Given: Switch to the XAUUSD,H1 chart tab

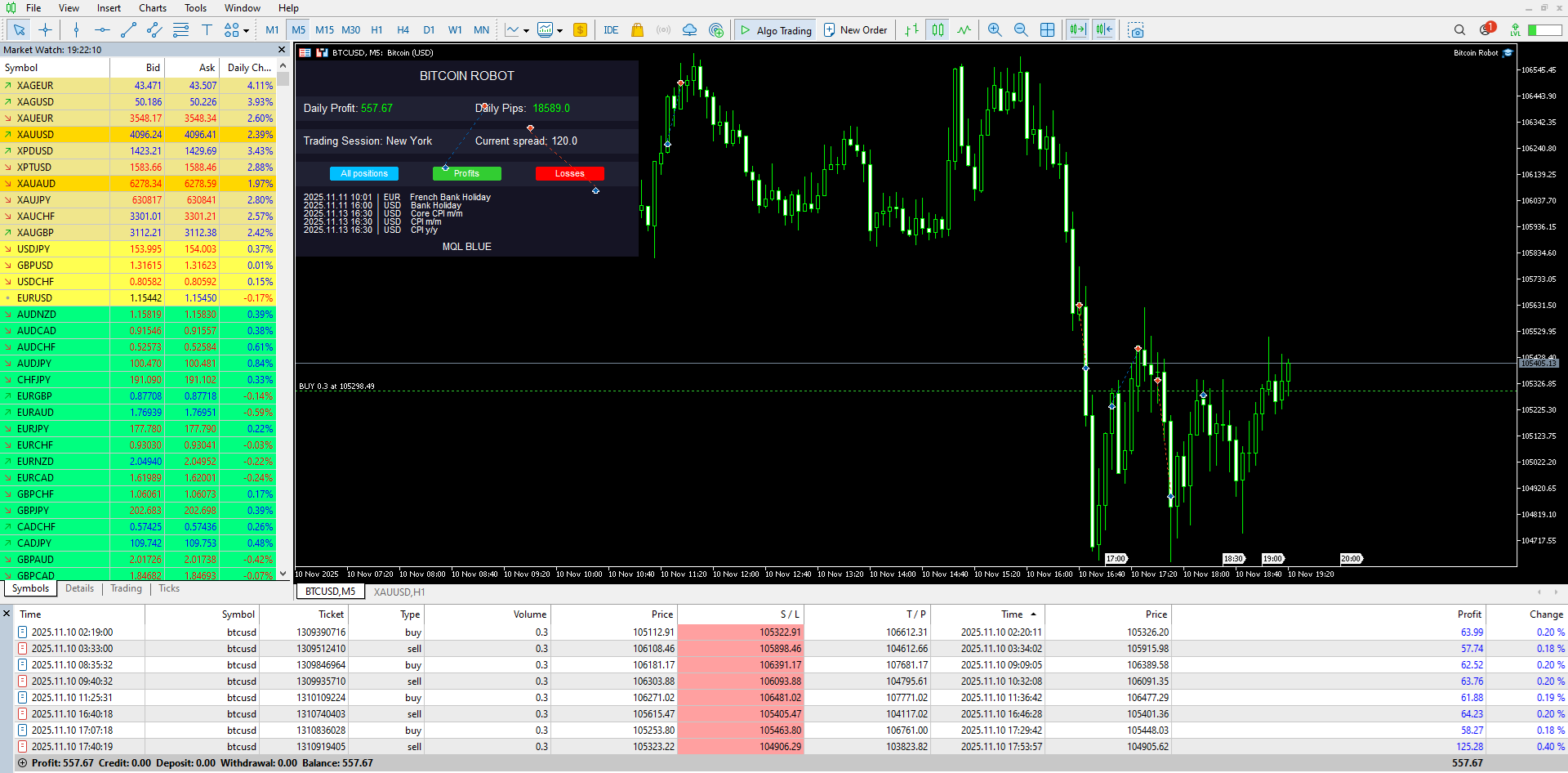Looking at the screenshot, I should point(399,592).
